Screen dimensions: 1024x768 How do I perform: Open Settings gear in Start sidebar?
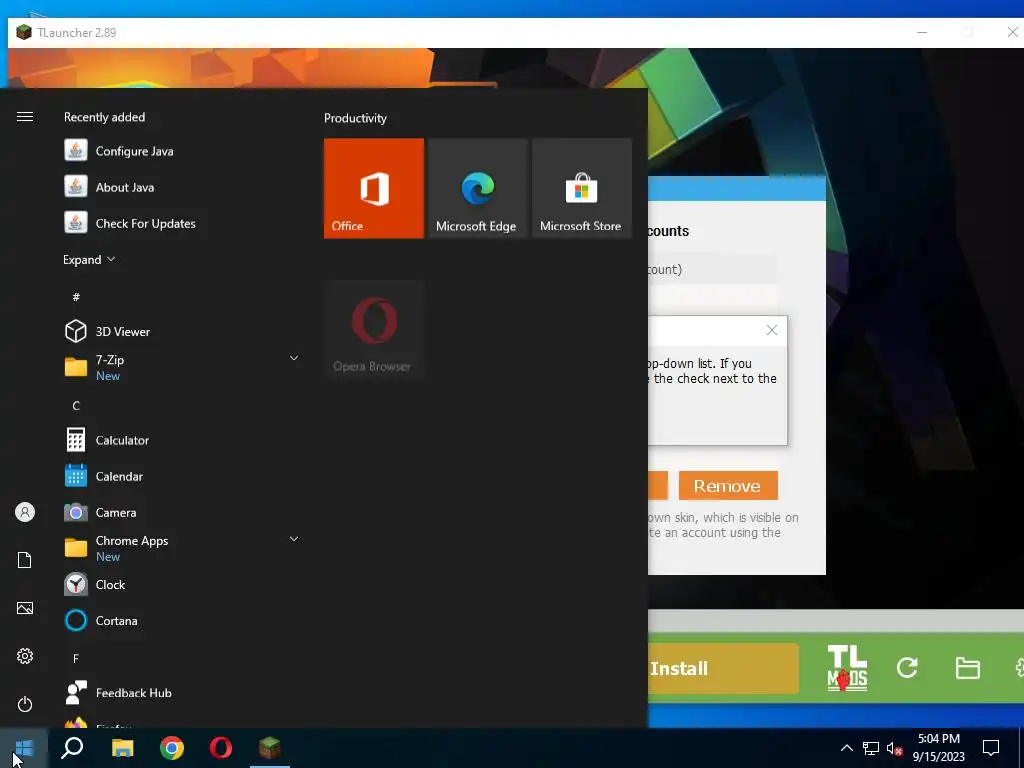click(x=25, y=656)
